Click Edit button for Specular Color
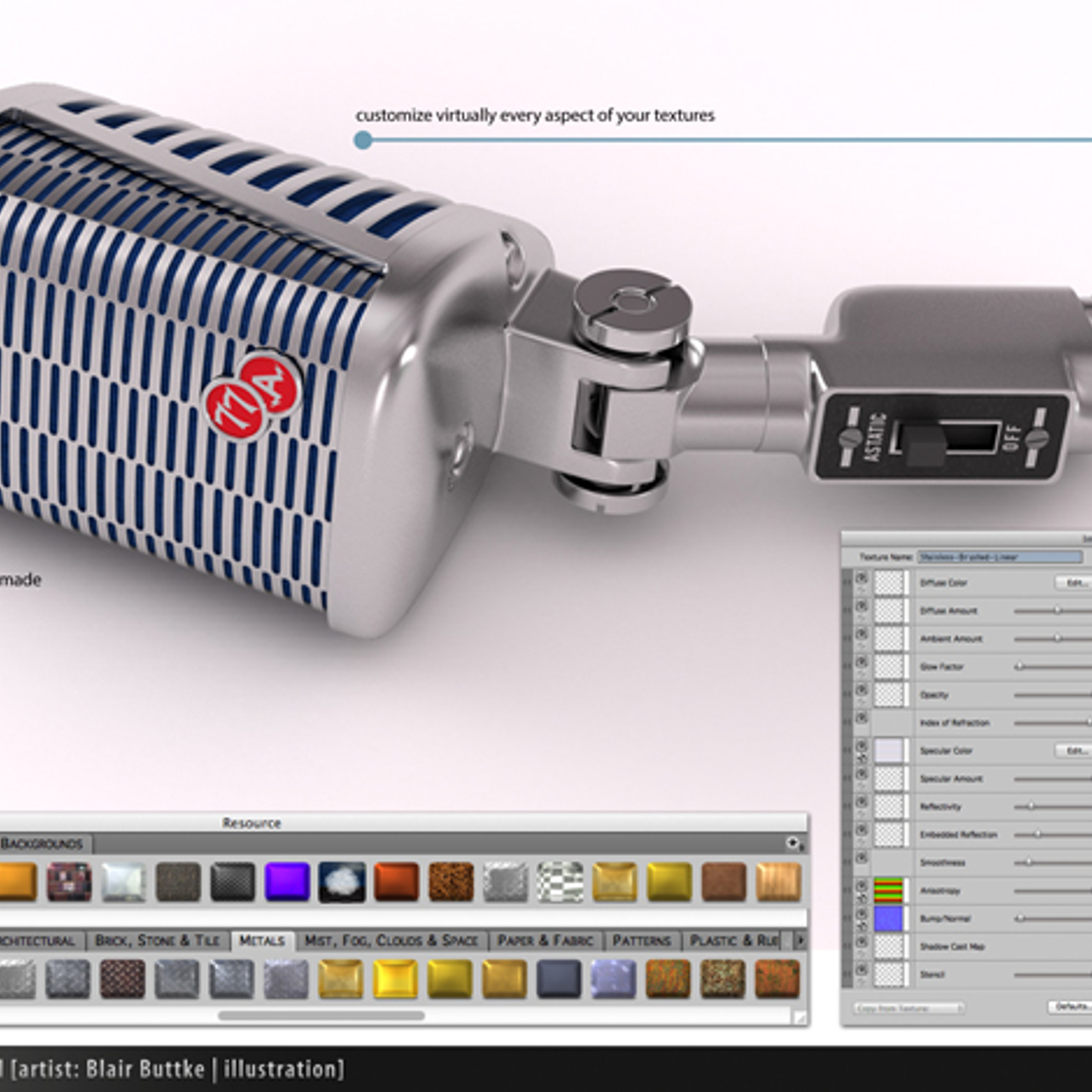The image size is (1092, 1092). coord(1074,751)
